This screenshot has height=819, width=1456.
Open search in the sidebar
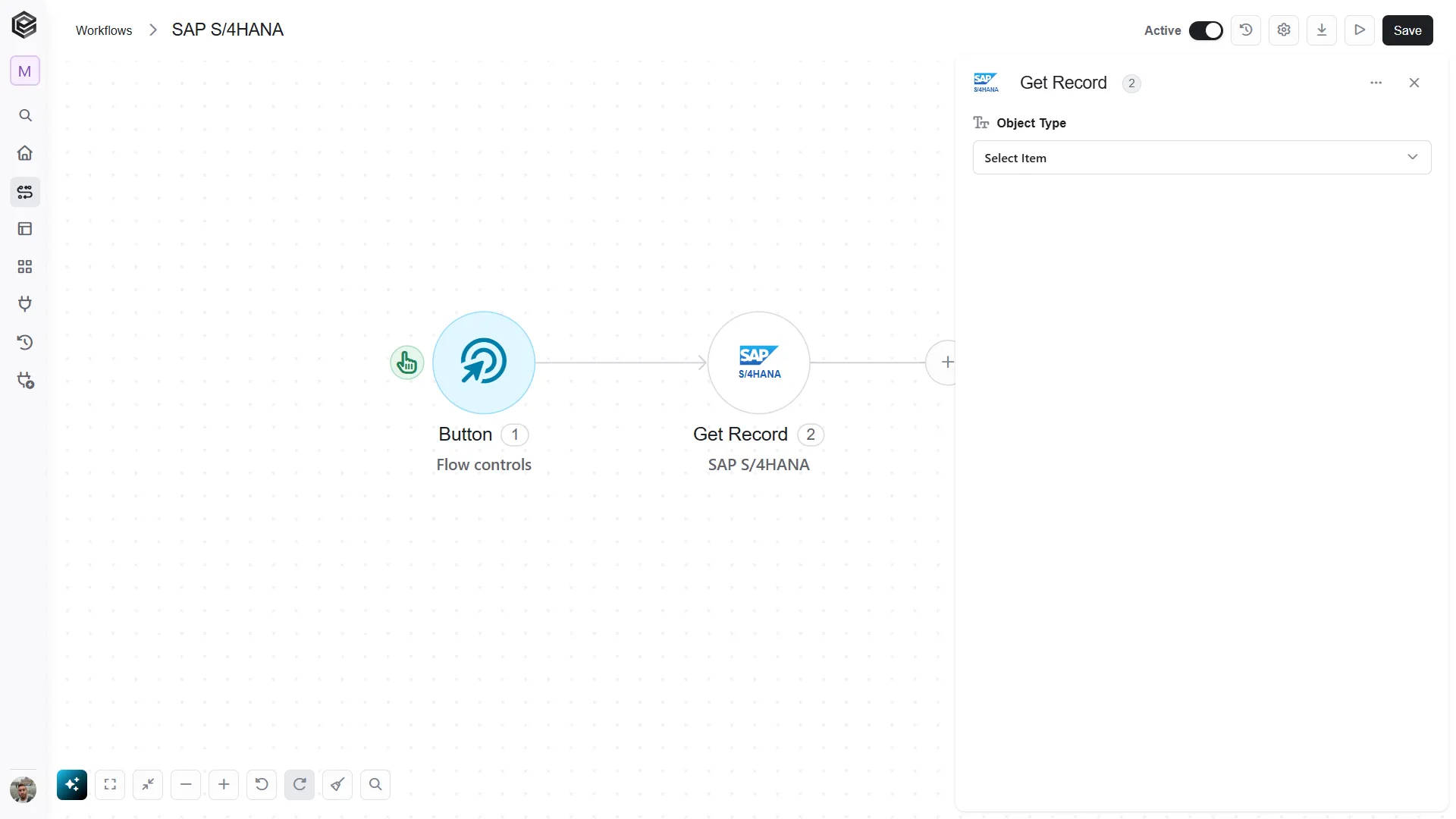click(x=25, y=115)
